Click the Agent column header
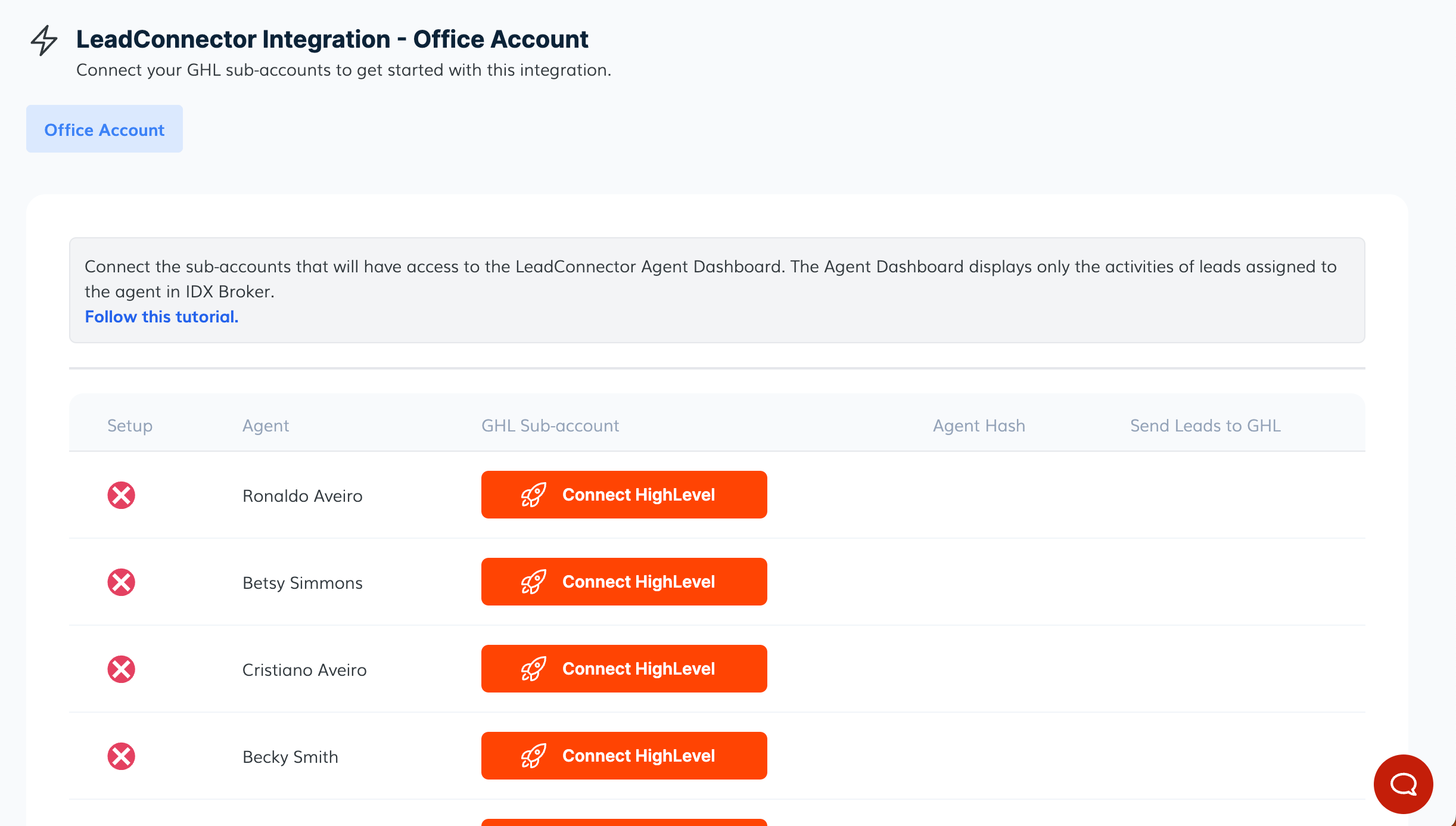Image resolution: width=1456 pixels, height=826 pixels. pos(265,426)
